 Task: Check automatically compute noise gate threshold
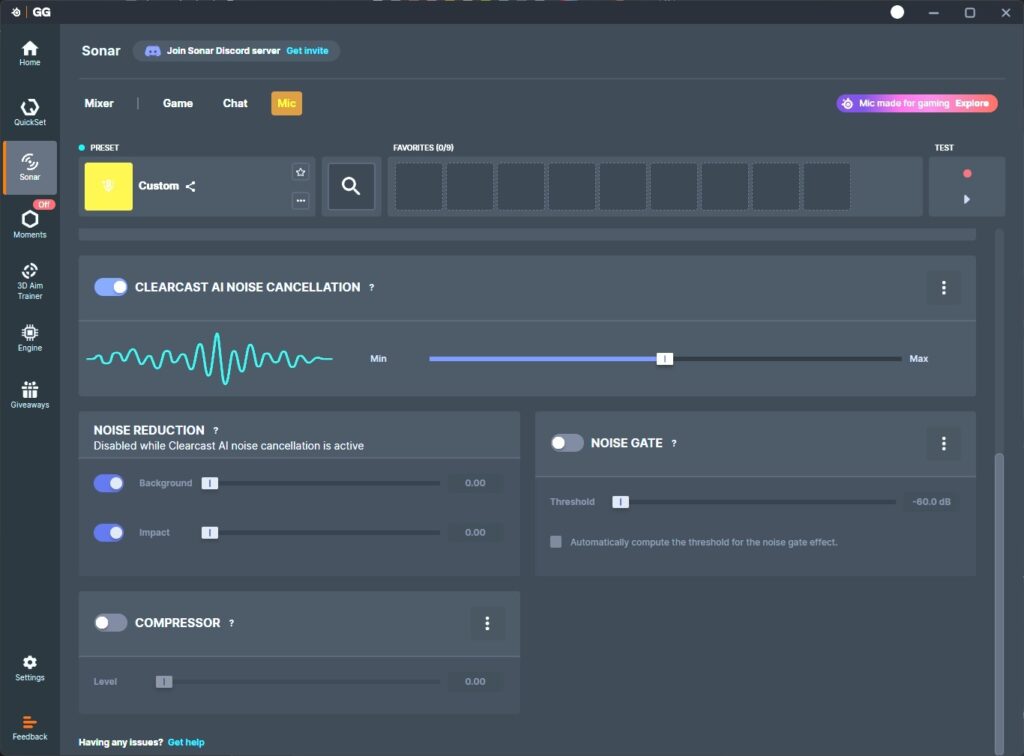[x=556, y=542]
